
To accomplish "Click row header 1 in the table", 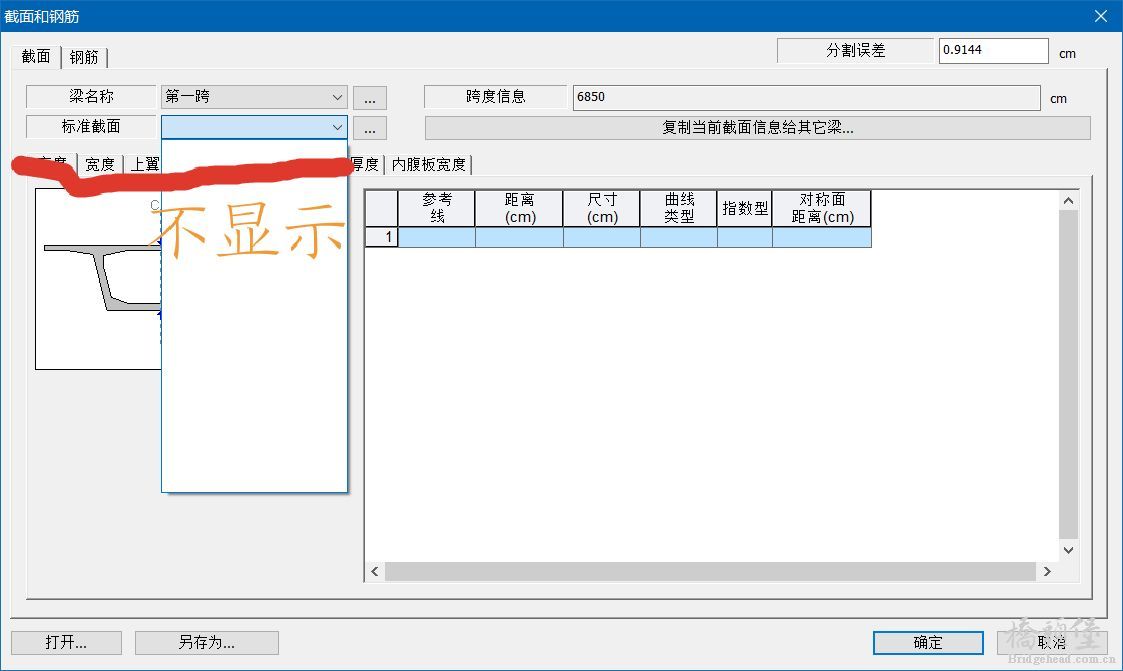I will coord(382,237).
